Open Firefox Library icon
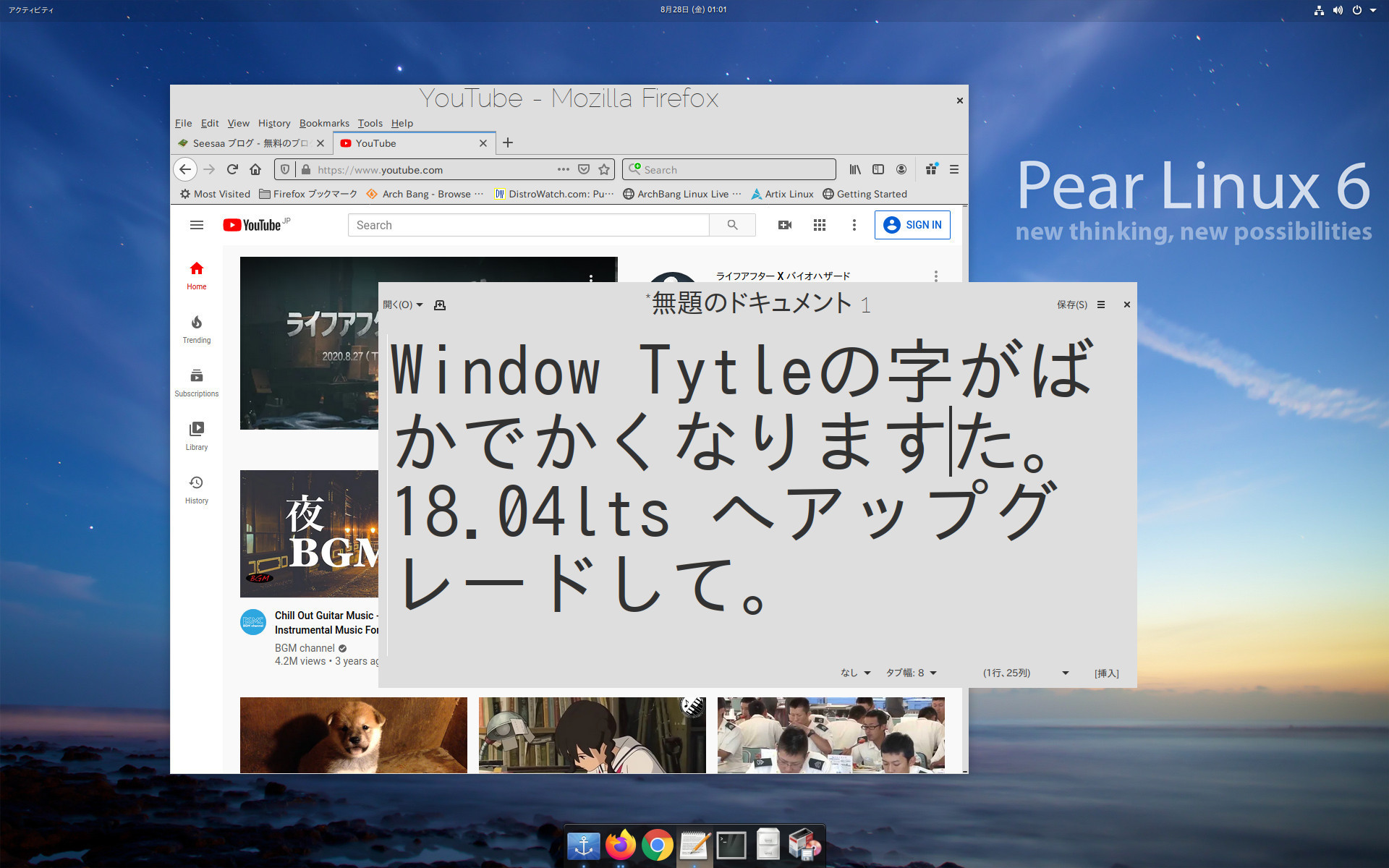This screenshot has width=1389, height=868. click(x=855, y=169)
